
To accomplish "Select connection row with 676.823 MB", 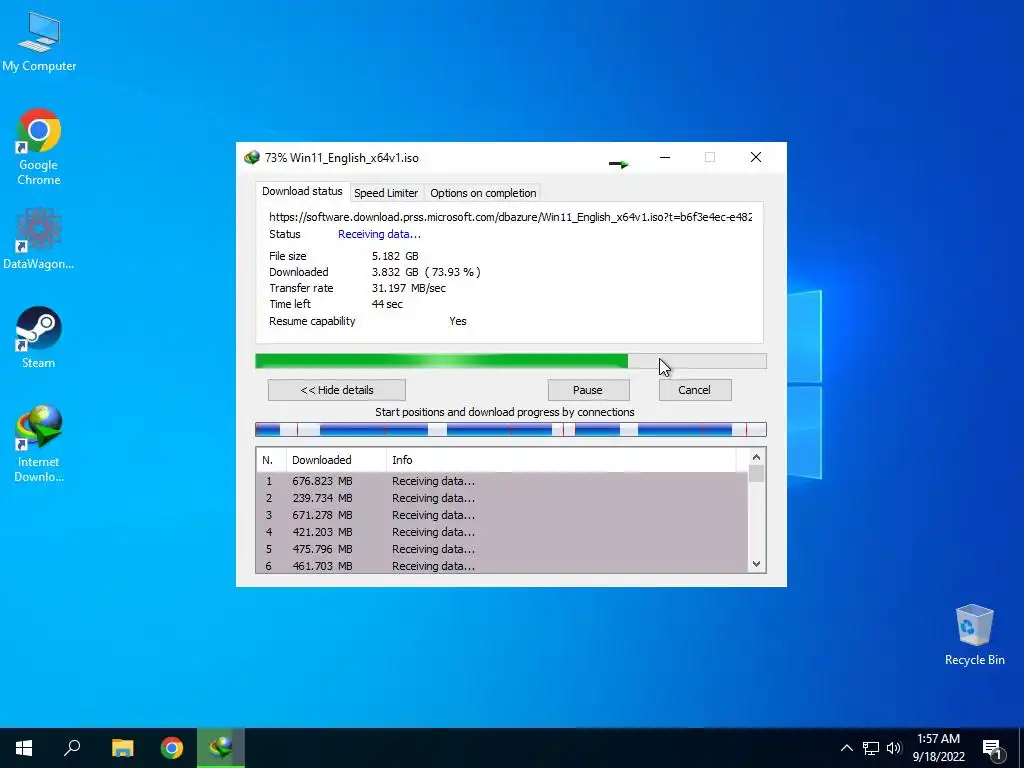I will 502,481.
